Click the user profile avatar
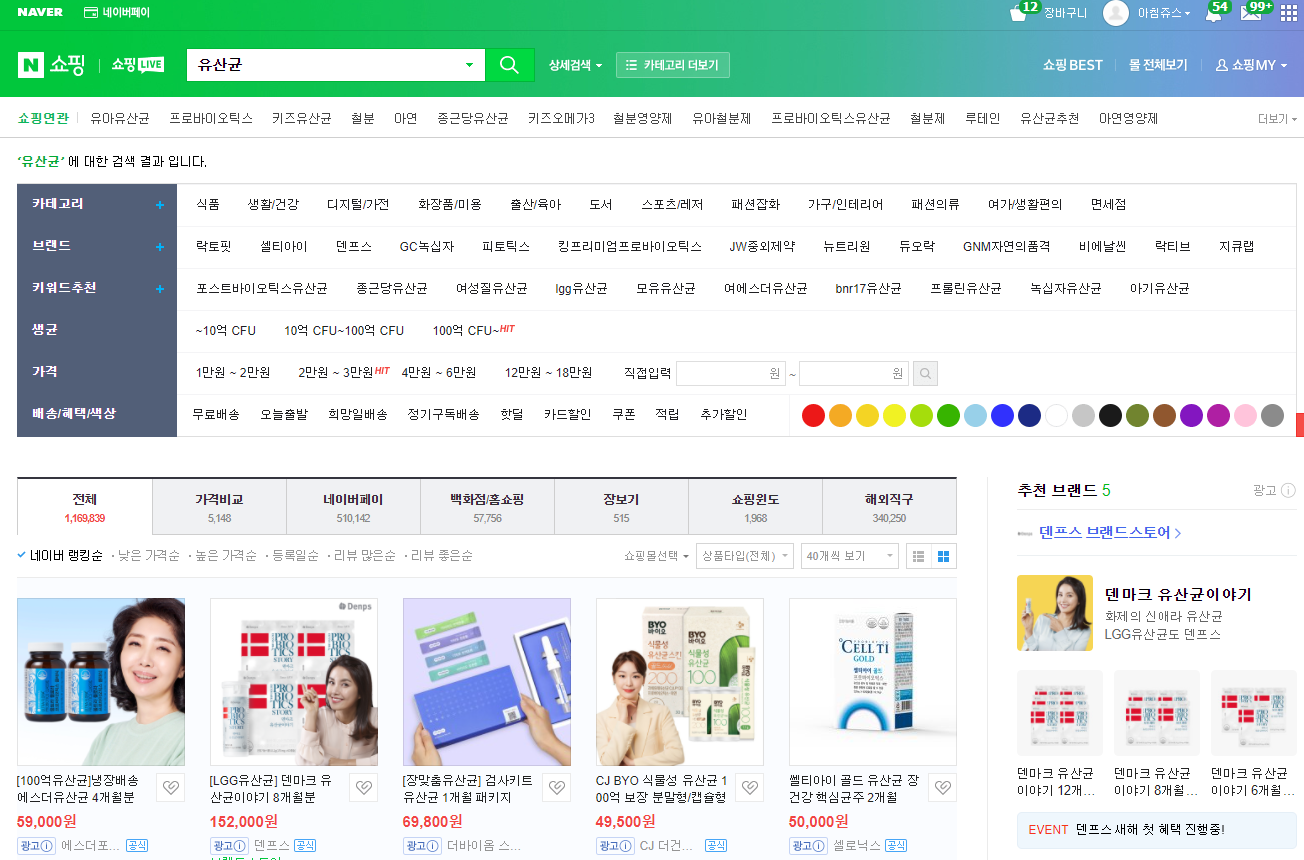Image resolution: width=1304 pixels, height=860 pixels. 1116,13
